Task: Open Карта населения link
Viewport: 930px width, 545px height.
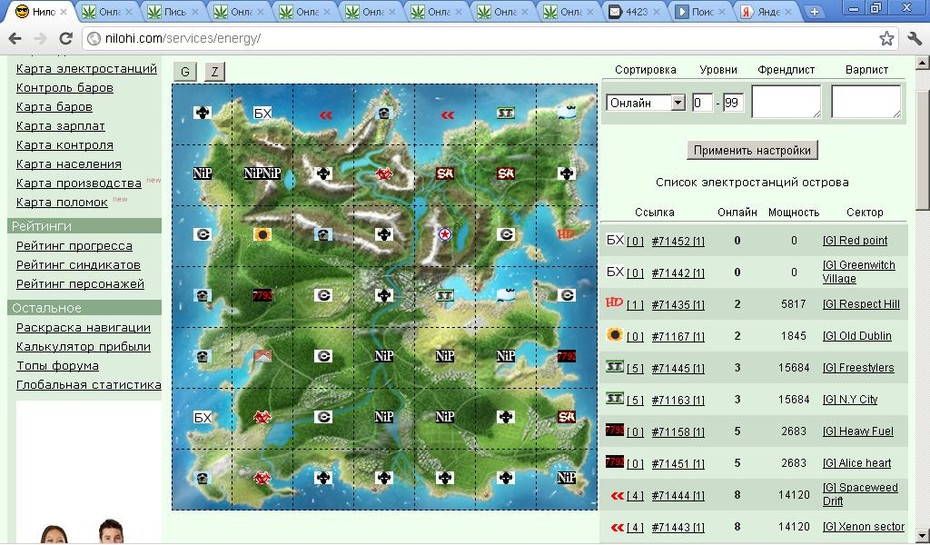Action: coord(69,164)
